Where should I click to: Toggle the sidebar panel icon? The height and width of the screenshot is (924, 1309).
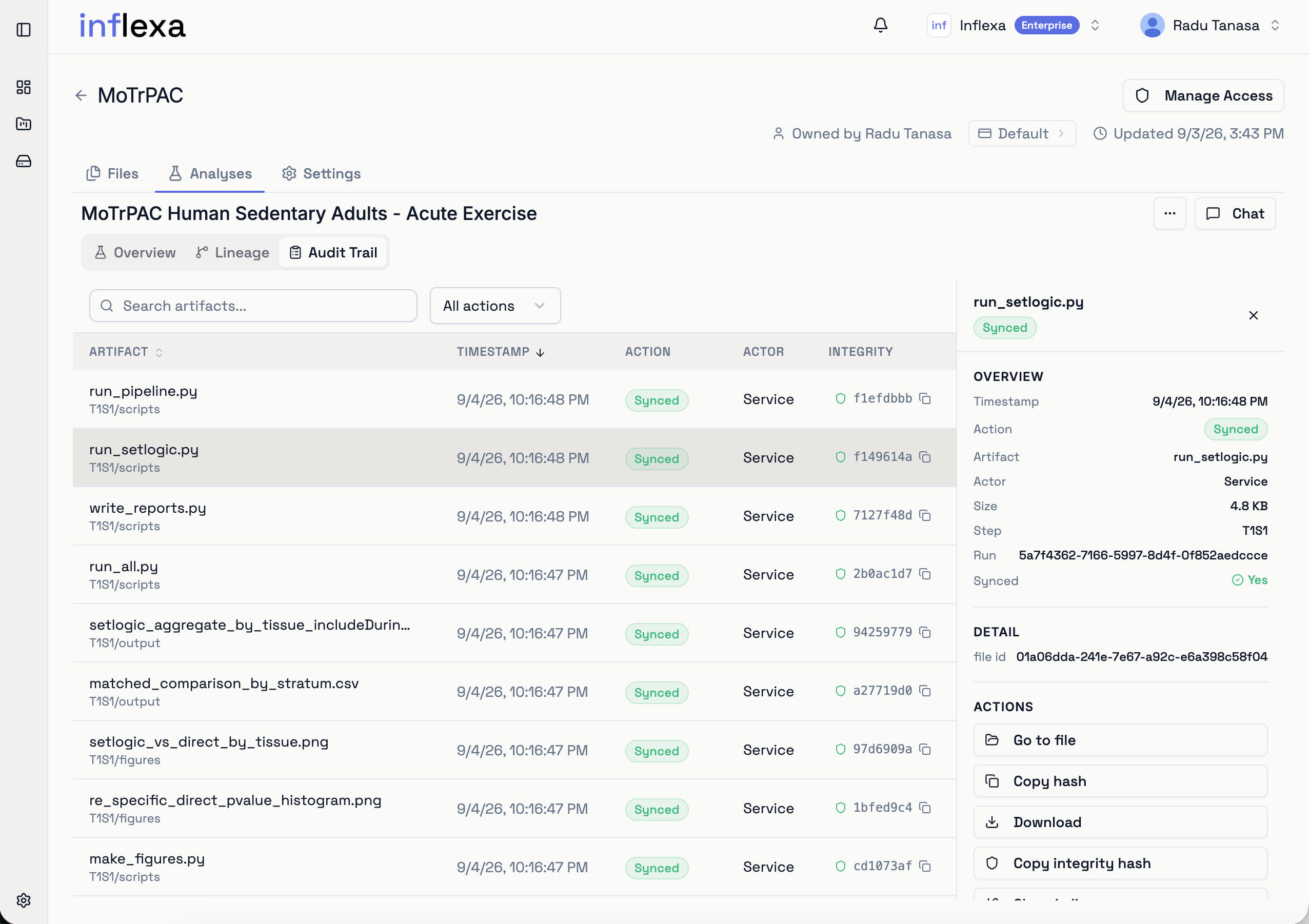click(x=24, y=30)
